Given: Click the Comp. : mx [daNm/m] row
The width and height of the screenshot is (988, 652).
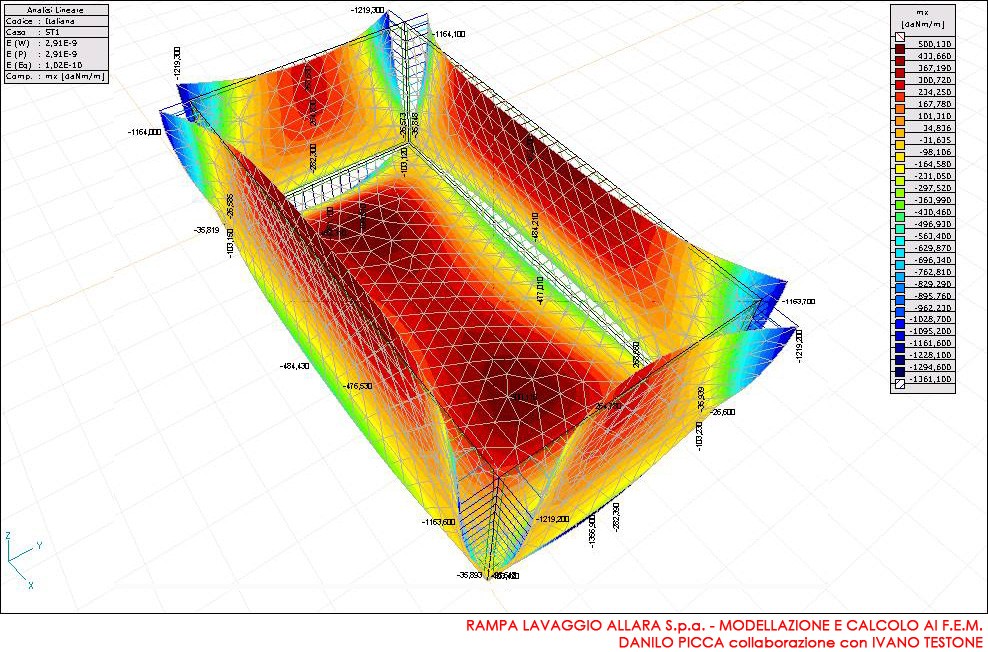Looking at the screenshot, I should 55,76.
